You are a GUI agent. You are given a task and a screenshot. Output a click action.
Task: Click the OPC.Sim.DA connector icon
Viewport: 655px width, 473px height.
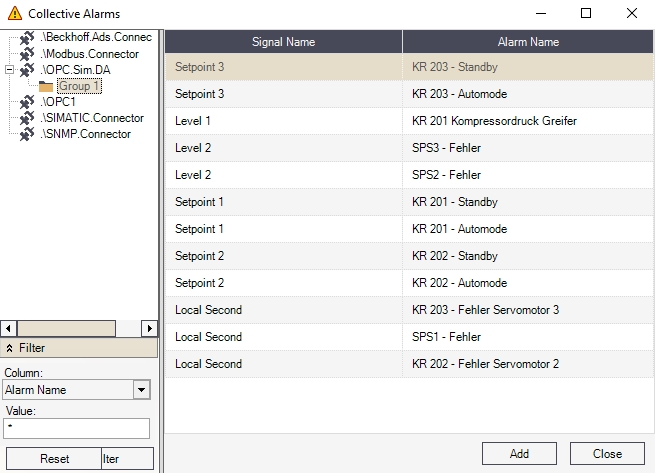tap(28, 70)
